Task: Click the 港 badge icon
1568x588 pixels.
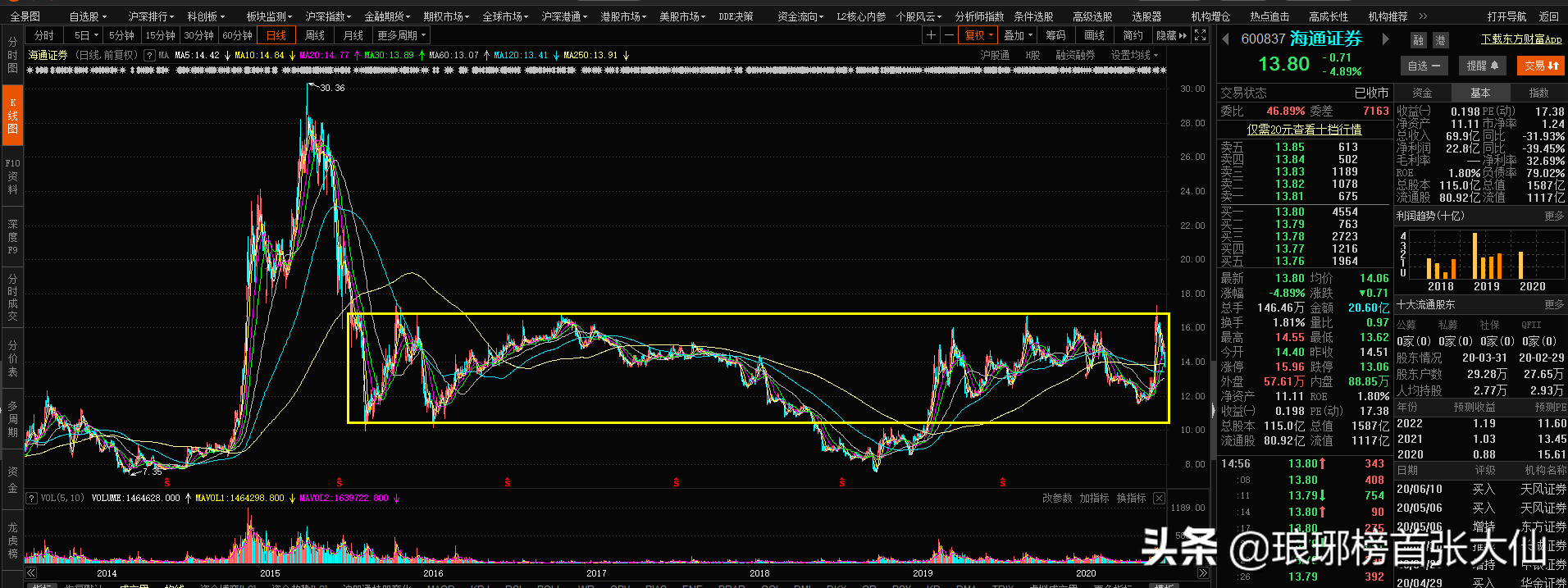Action: pyautogui.click(x=1440, y=40)
